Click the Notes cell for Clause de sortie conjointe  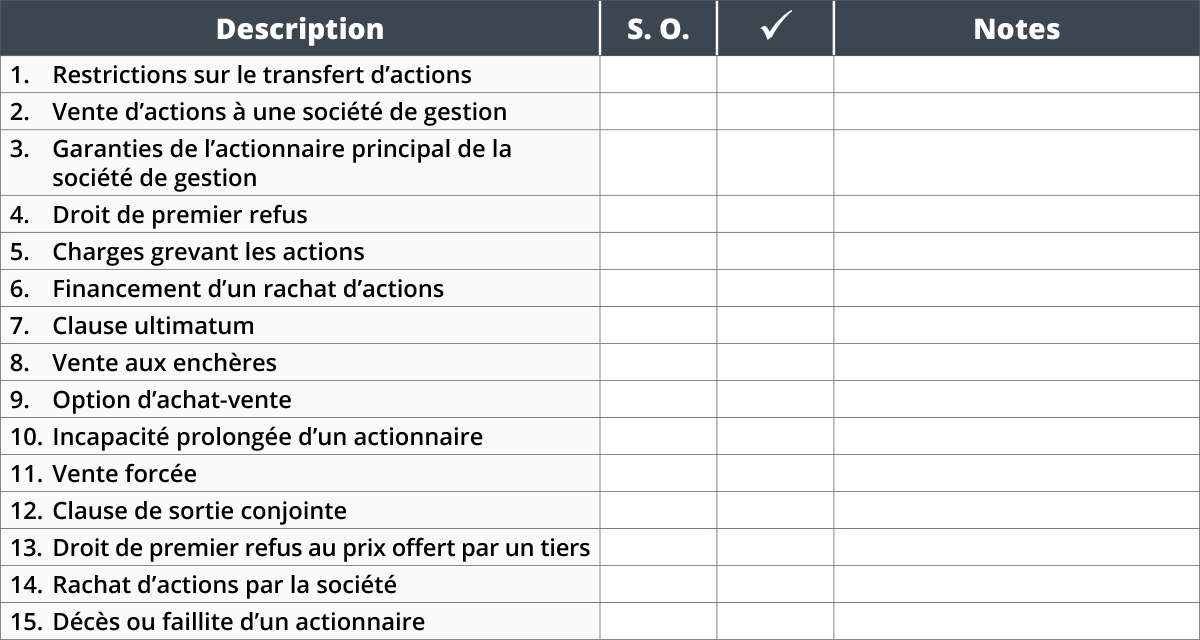point(1017,510)
